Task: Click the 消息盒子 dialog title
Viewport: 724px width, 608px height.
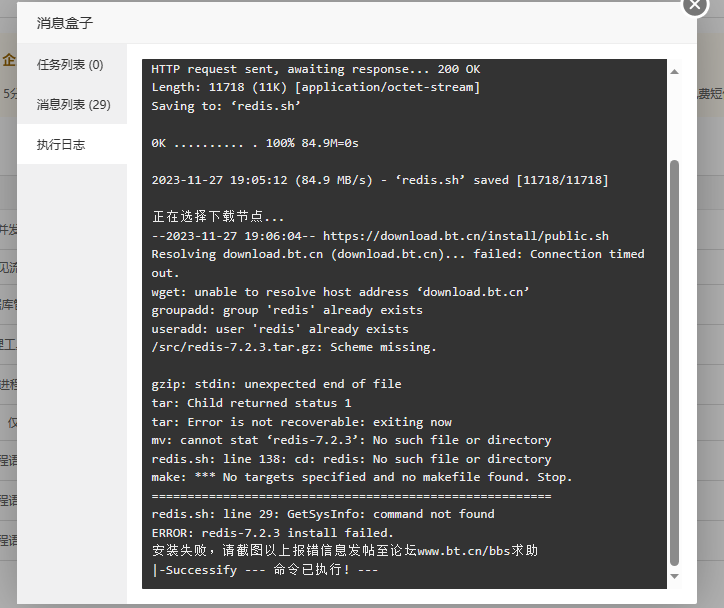Action: coord(65,23)
